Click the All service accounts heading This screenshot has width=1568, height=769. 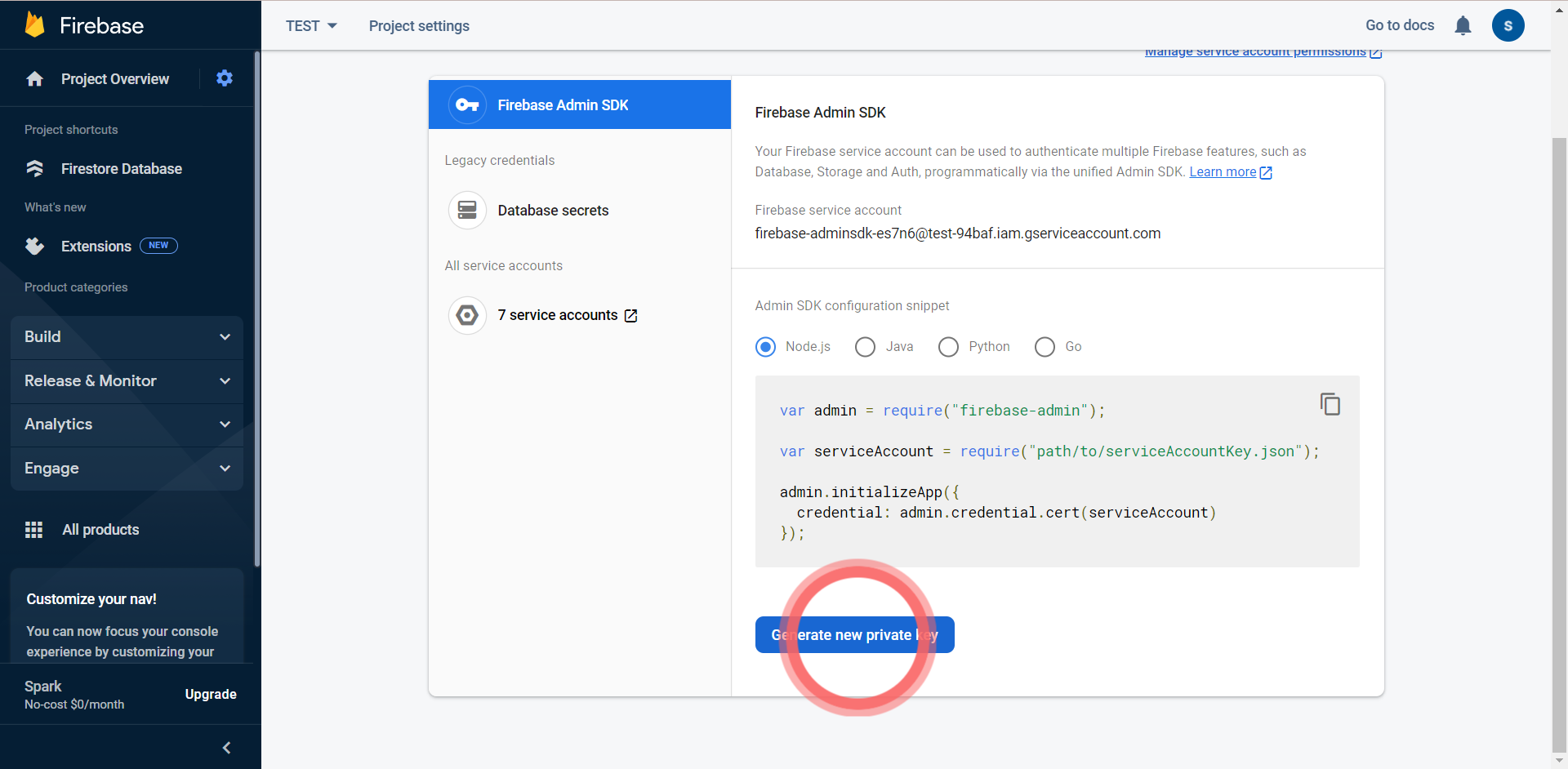pyautogui.click(x=503, y=266)
